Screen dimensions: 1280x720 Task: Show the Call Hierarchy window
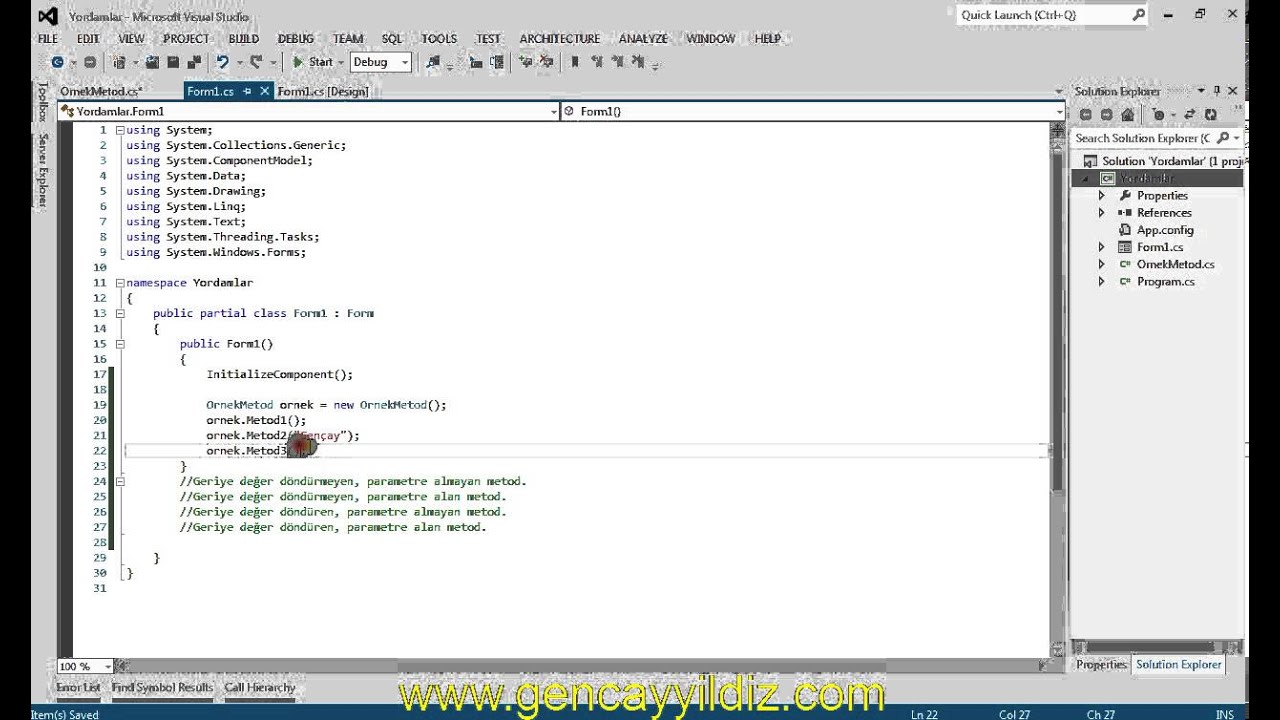pyautogui.click(x=259, y=688)
